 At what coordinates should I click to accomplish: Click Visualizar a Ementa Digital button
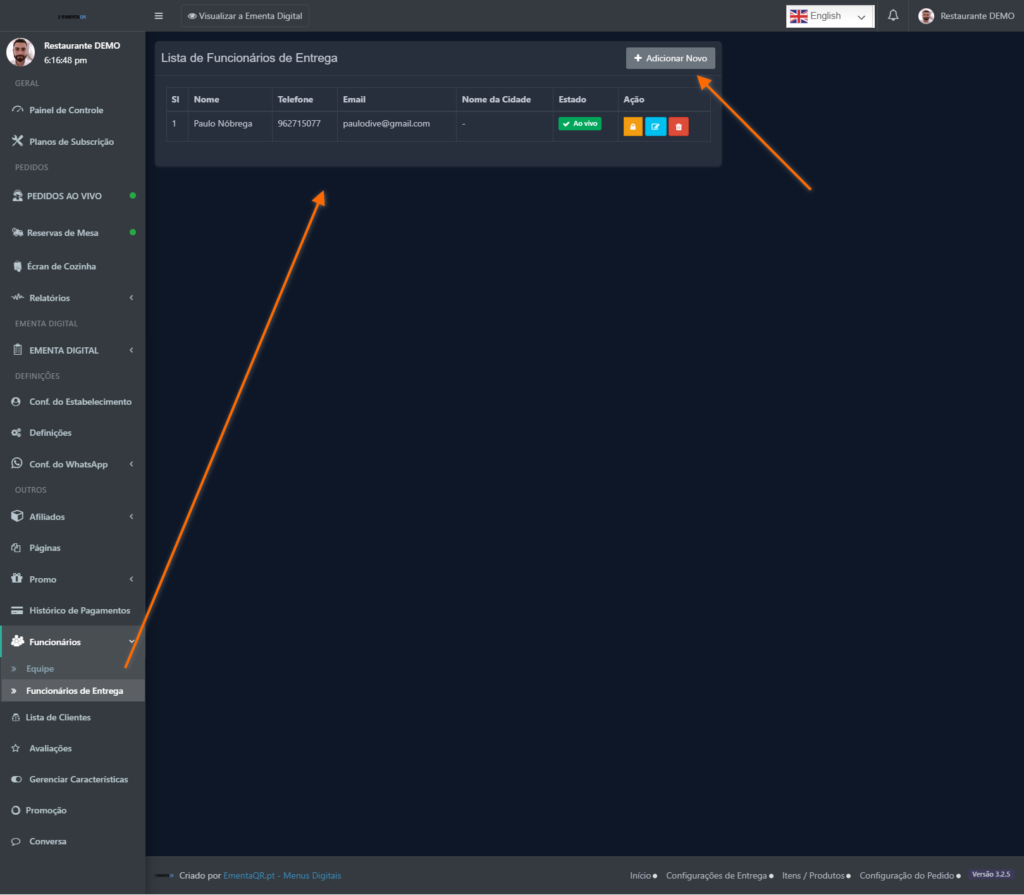click(x=245, y=16)
